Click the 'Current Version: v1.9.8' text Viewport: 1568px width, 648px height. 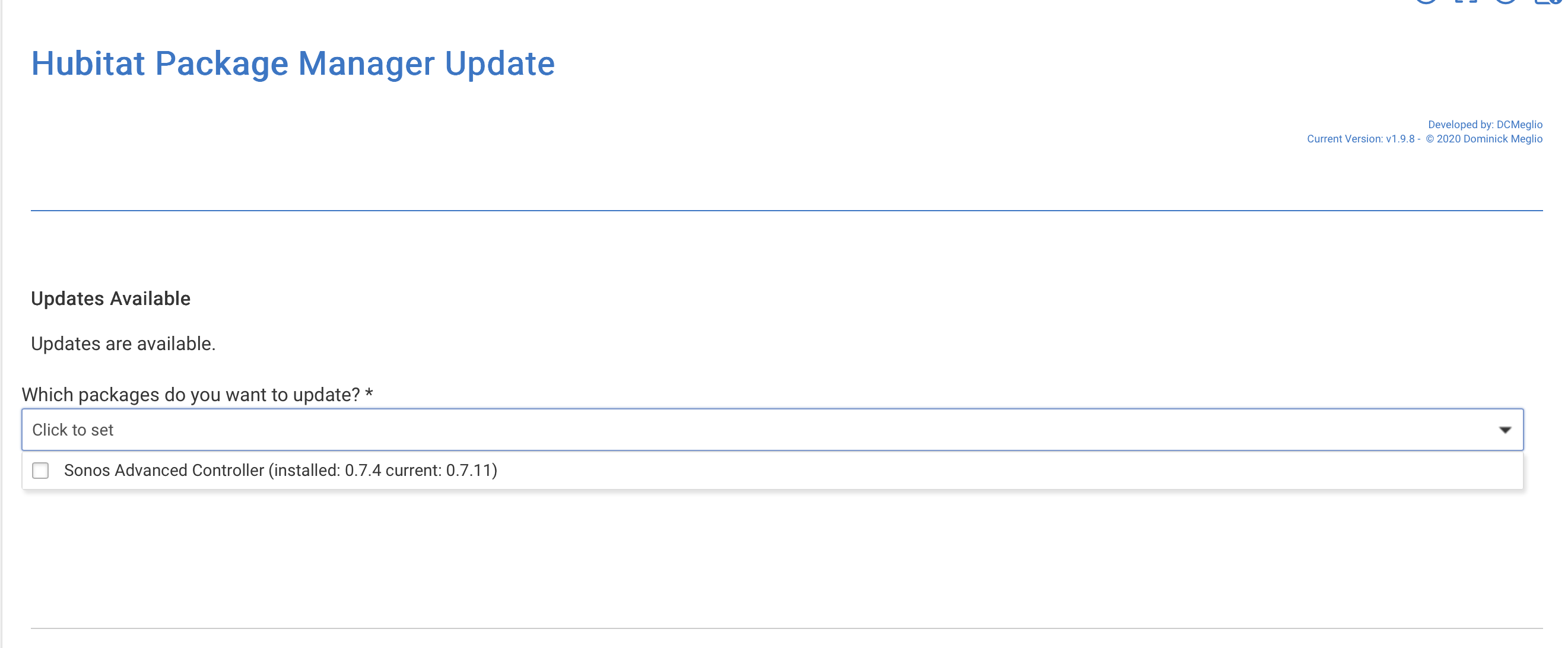pos(1360,139)
